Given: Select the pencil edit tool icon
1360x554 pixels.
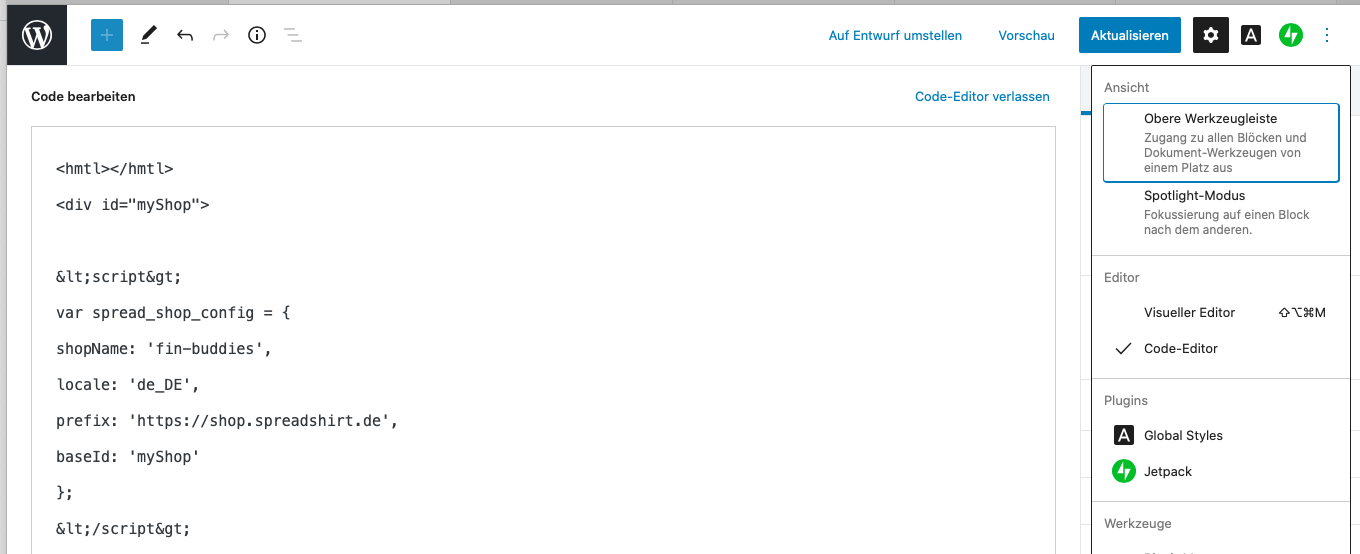Looking at the screenshot, I should [148, 35].
